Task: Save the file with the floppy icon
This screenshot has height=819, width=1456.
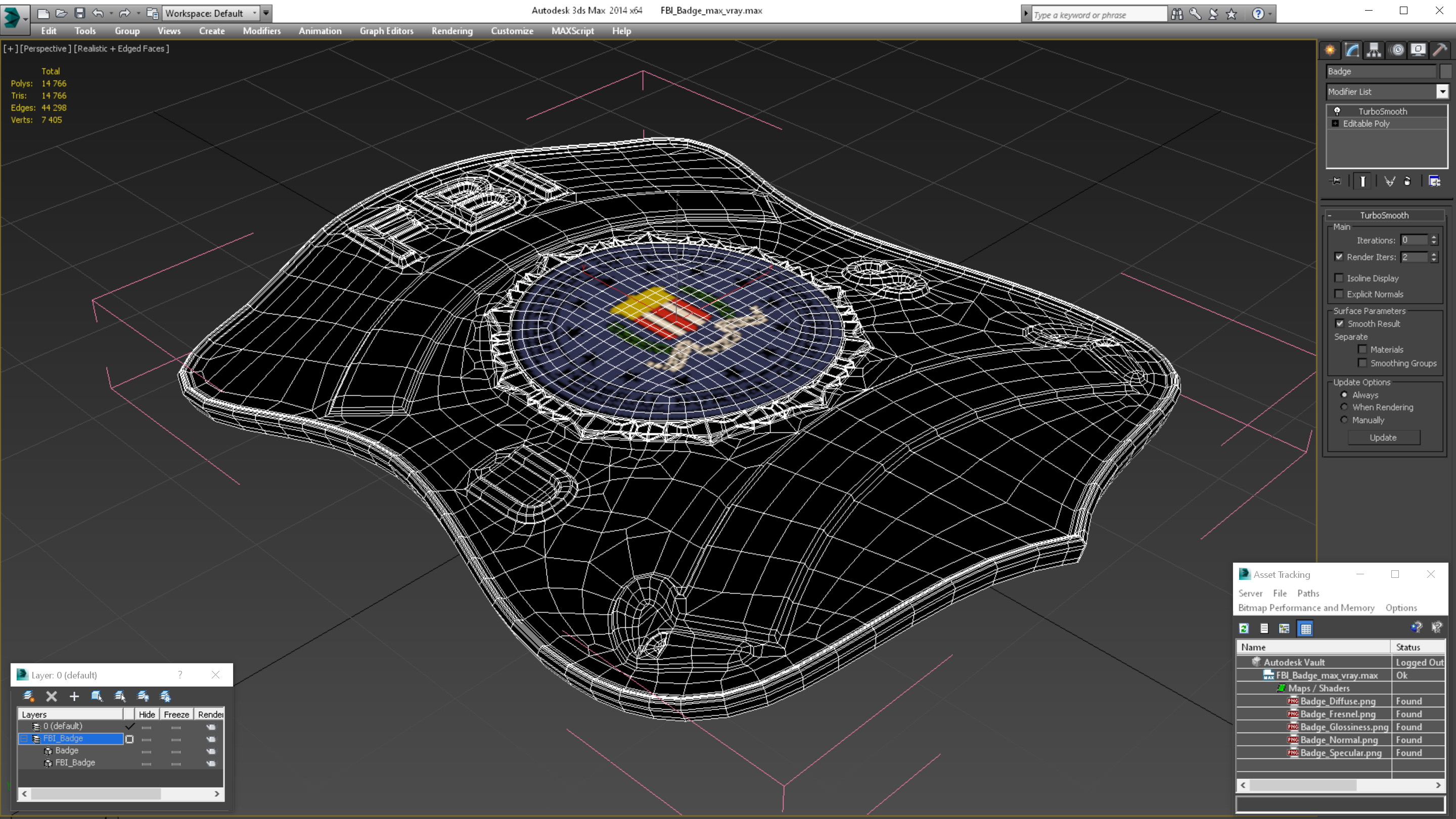Action: tap(80, 13)
